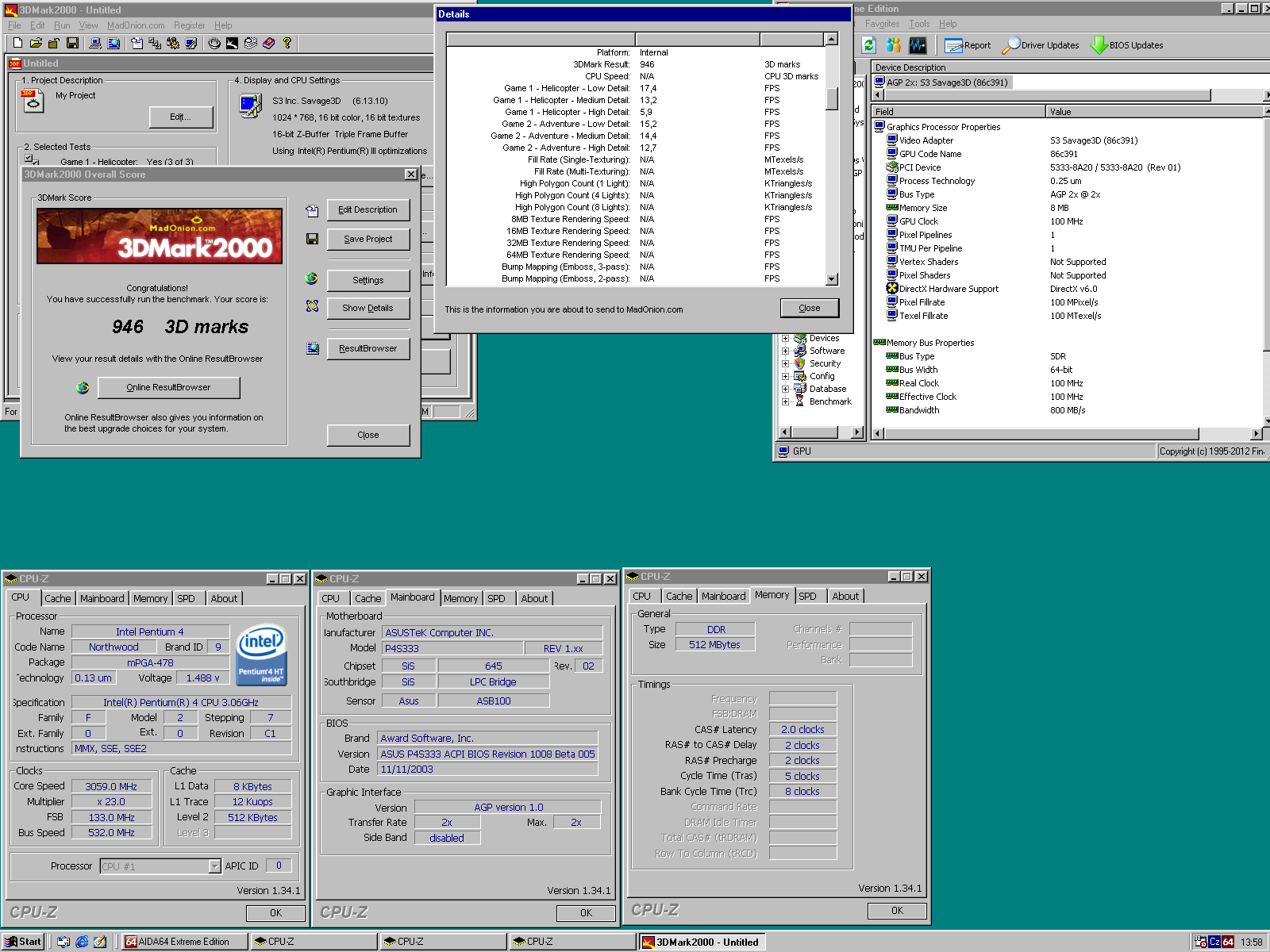Image resolution: width=1270 pixels, height=952 pixels.
Task: Switch to AIDA64 Extreme Edition via the taskbar
Action: tap(183, 942)
